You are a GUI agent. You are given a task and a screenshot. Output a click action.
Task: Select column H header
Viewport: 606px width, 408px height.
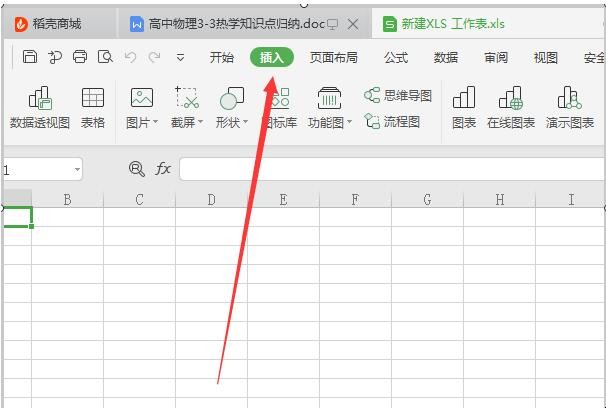(x=499, y=199)
